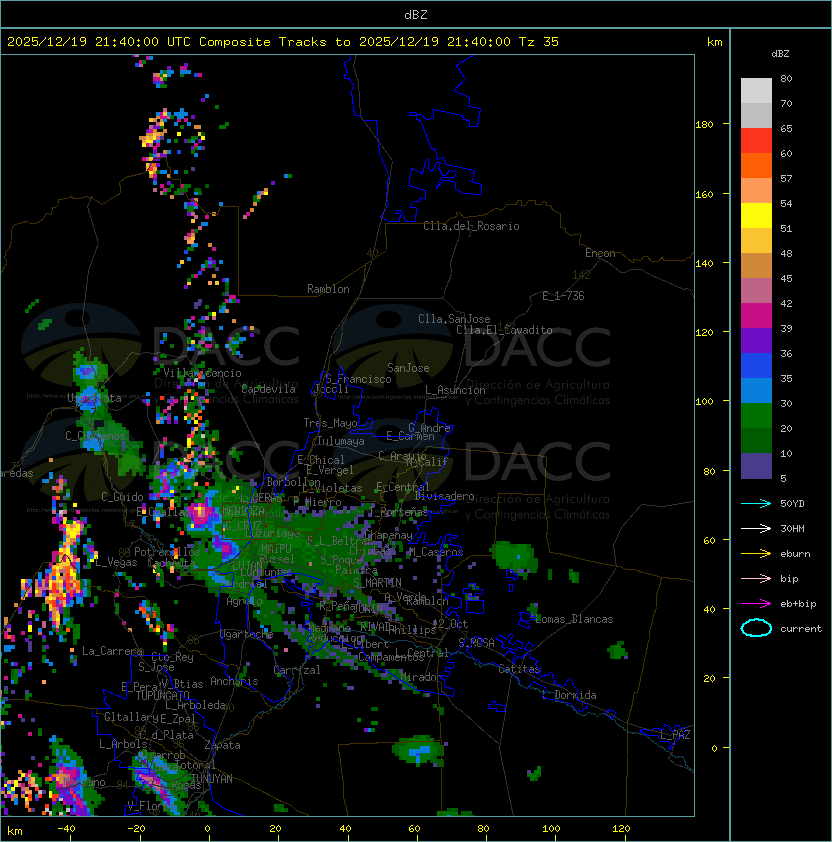The height and width of the screenshot is (842, 832).
Task: Click the 'Zapata' map label
Action: pyautogui.click(x=222, y=745)
